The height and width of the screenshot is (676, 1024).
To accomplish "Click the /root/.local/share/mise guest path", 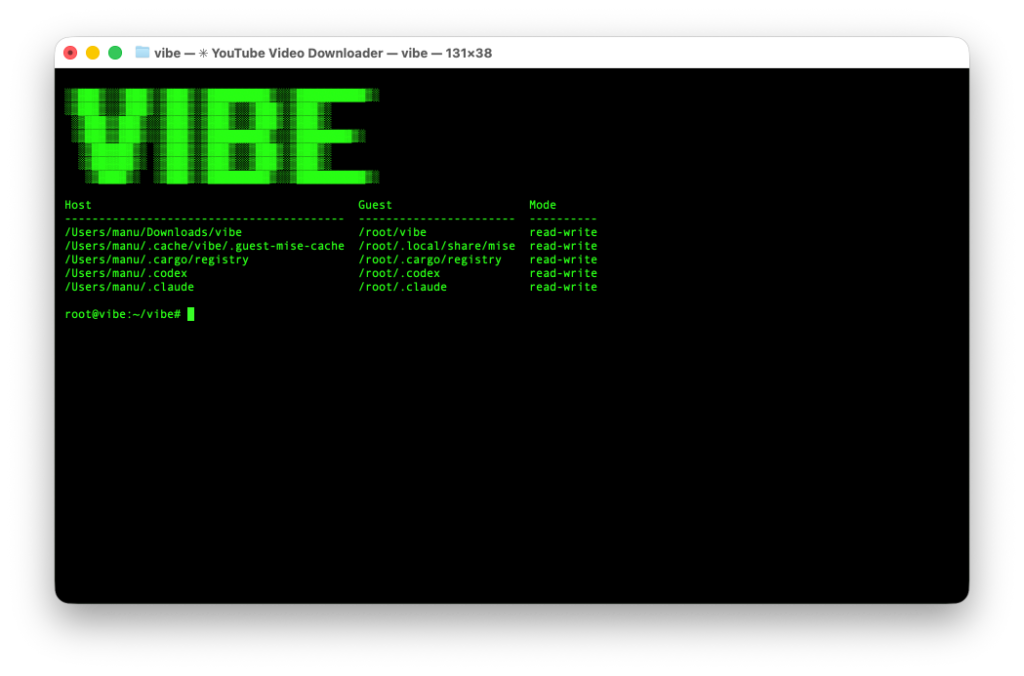I will click(436, 246).
